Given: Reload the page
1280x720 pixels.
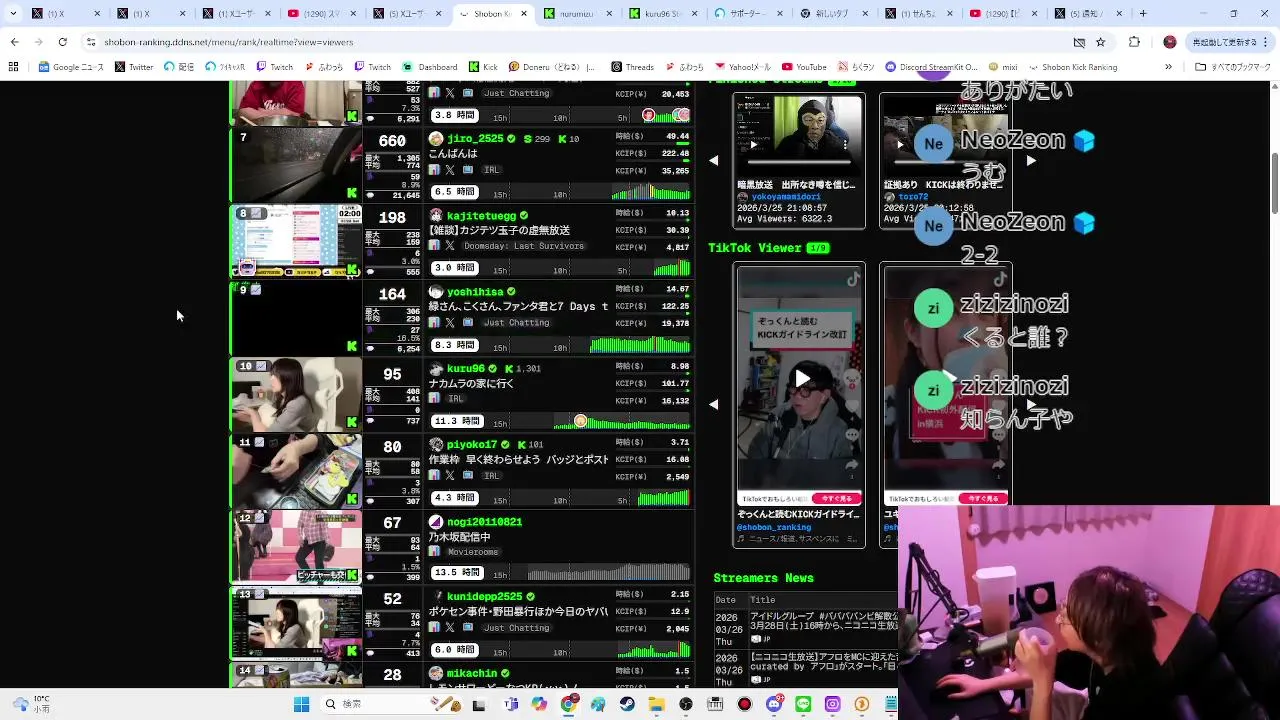Looking at the screenshot, I should [62, 42].
